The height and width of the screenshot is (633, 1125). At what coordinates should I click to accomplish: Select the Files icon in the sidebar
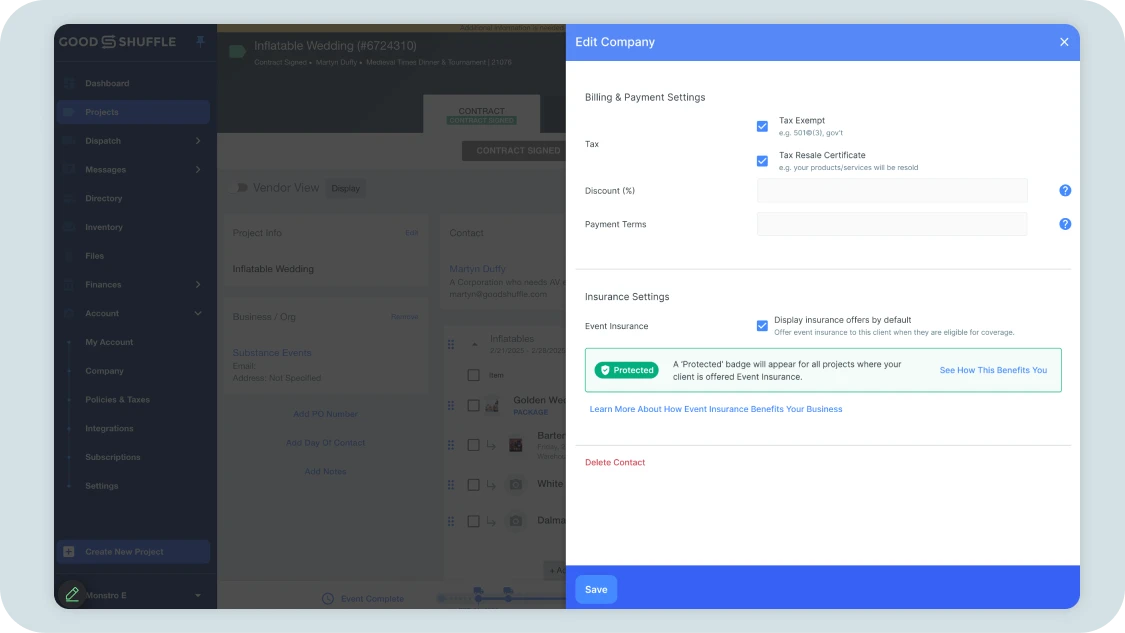click(67, 256)
